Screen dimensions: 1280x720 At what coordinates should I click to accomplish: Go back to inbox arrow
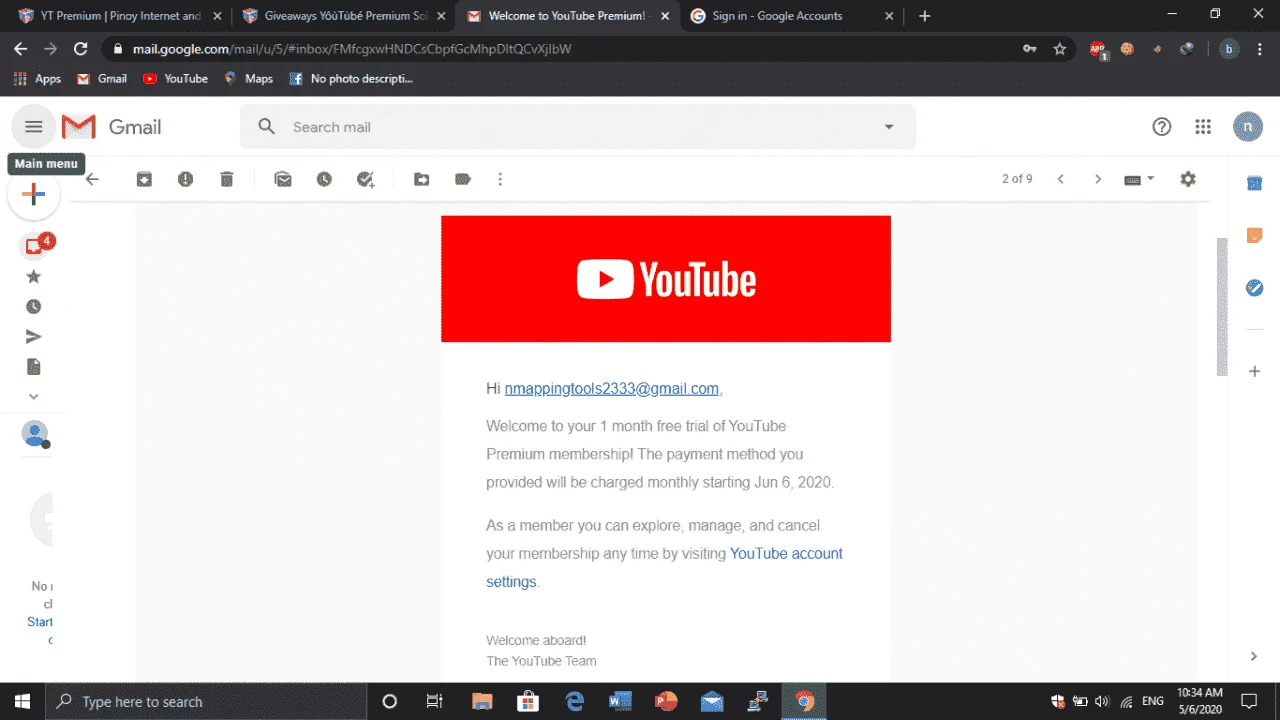tap(92, 179)
